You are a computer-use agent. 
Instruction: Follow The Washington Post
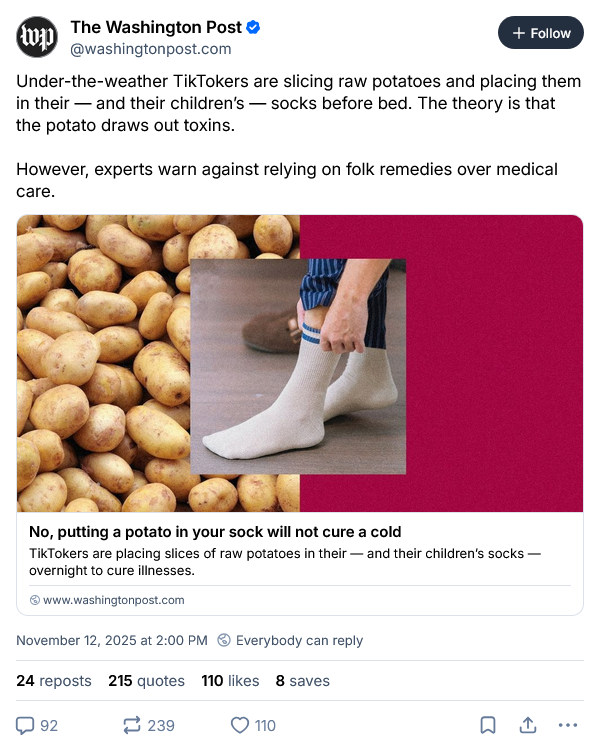540,33
